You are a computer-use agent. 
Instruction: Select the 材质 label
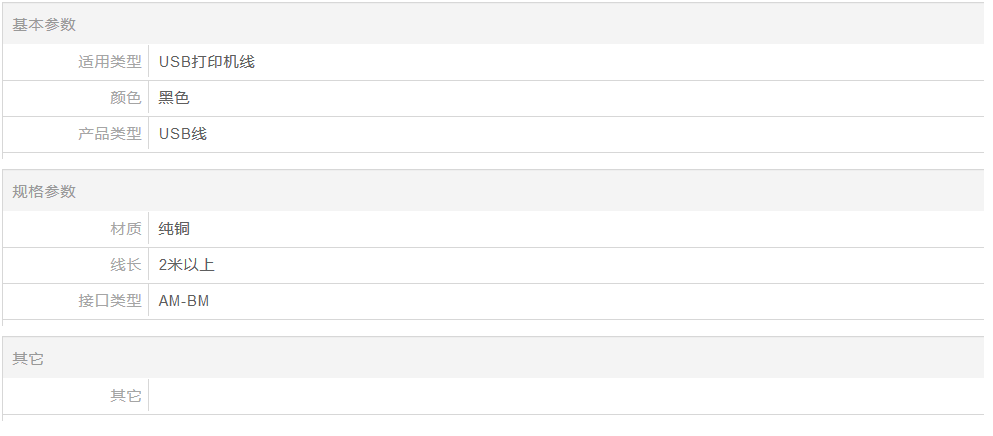click(x=125, y=229)
